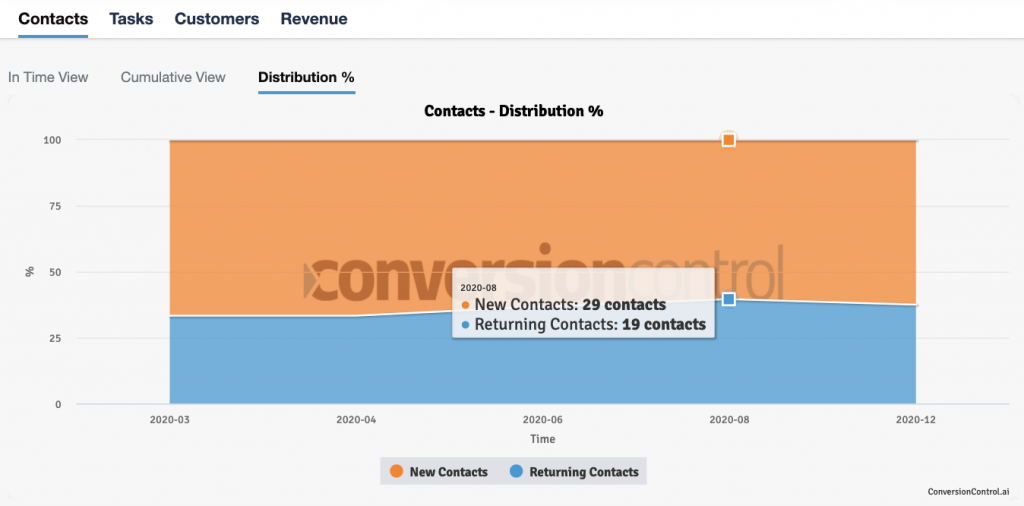Click the 2020-06 x-axis label
1024x506 pixels.
click(542, 420)
